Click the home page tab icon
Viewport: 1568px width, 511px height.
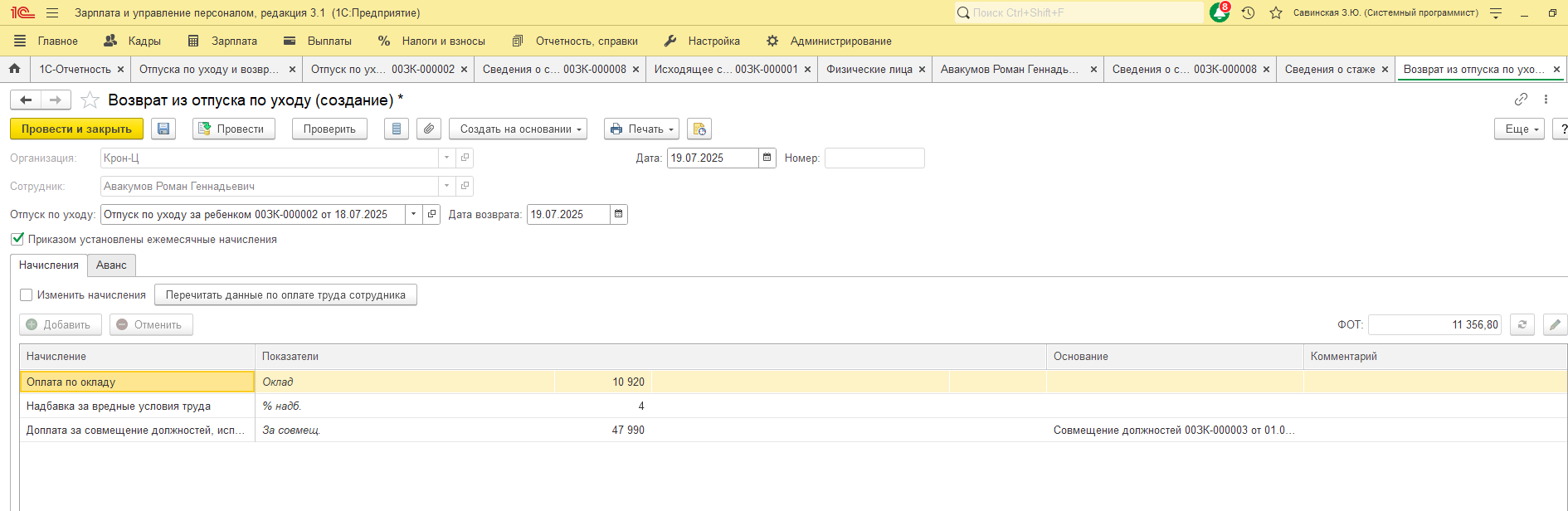[x=14, y=69]
